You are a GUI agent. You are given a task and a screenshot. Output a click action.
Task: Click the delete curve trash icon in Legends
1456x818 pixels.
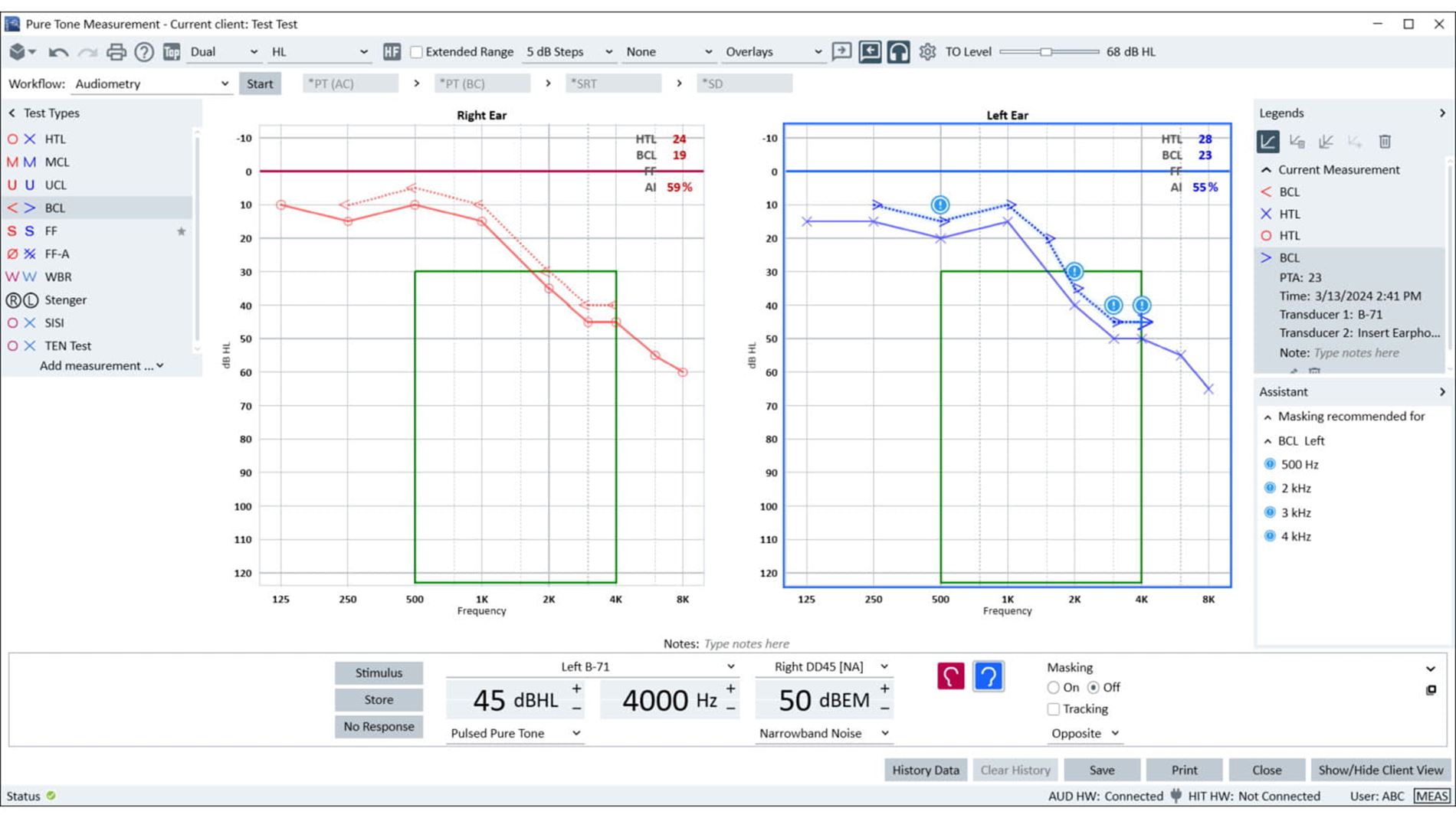1384,142
